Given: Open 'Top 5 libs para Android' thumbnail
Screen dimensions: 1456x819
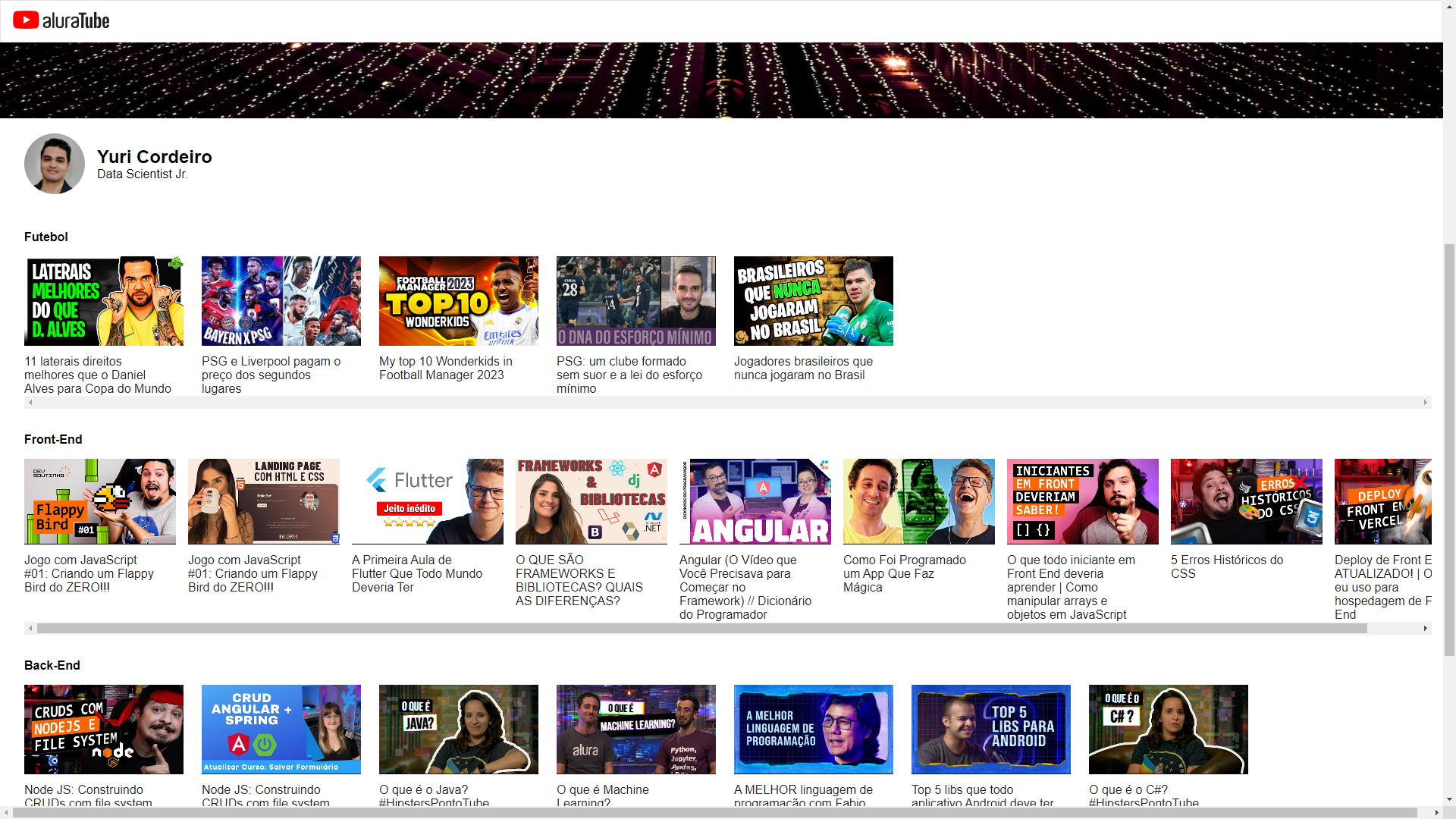Looking at the screenshot, I should click(x=991, y=730).
